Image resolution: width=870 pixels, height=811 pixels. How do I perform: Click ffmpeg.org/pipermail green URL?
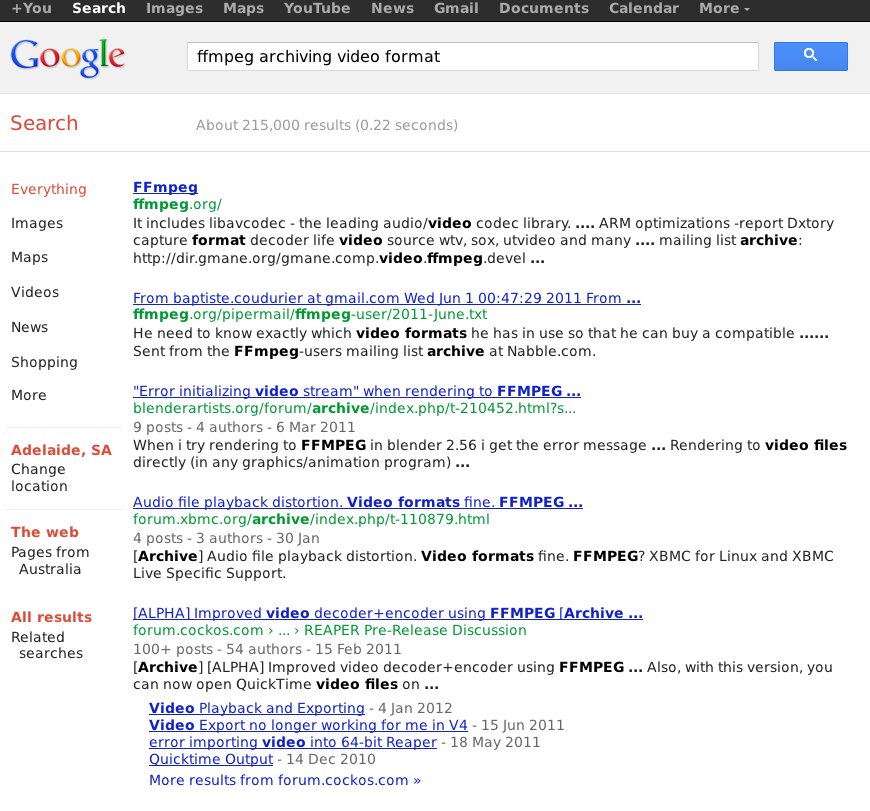pyautogui.click(x=310, y=315)
